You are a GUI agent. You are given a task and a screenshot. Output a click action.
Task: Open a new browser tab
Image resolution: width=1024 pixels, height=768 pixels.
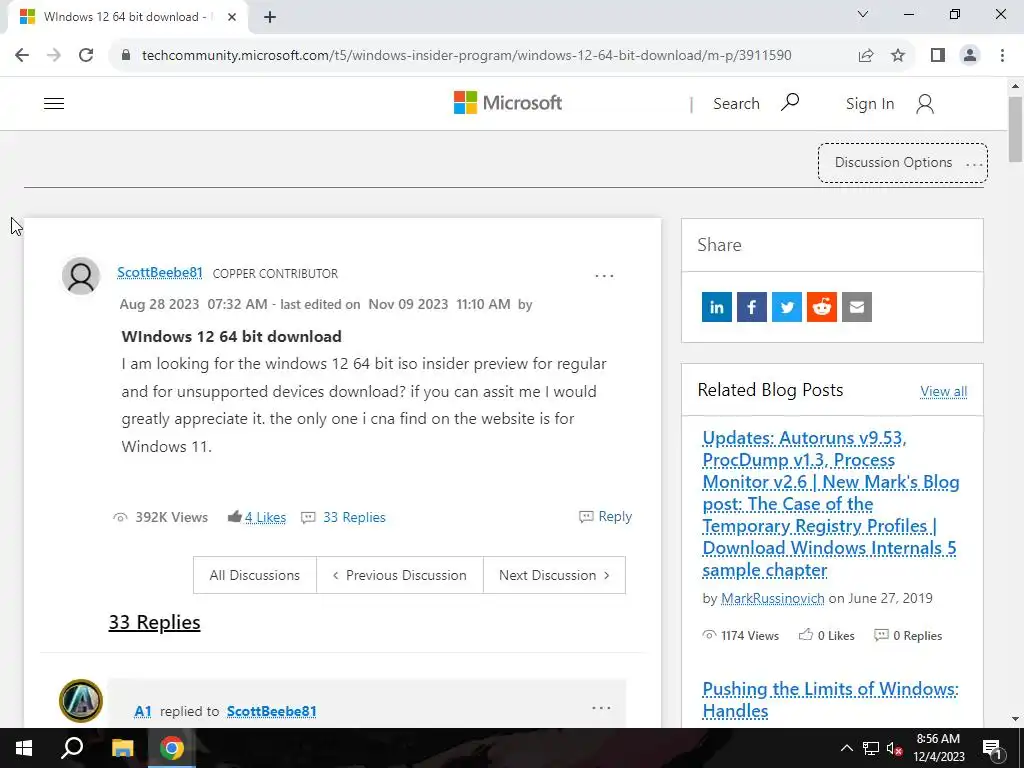click(270, 17)
